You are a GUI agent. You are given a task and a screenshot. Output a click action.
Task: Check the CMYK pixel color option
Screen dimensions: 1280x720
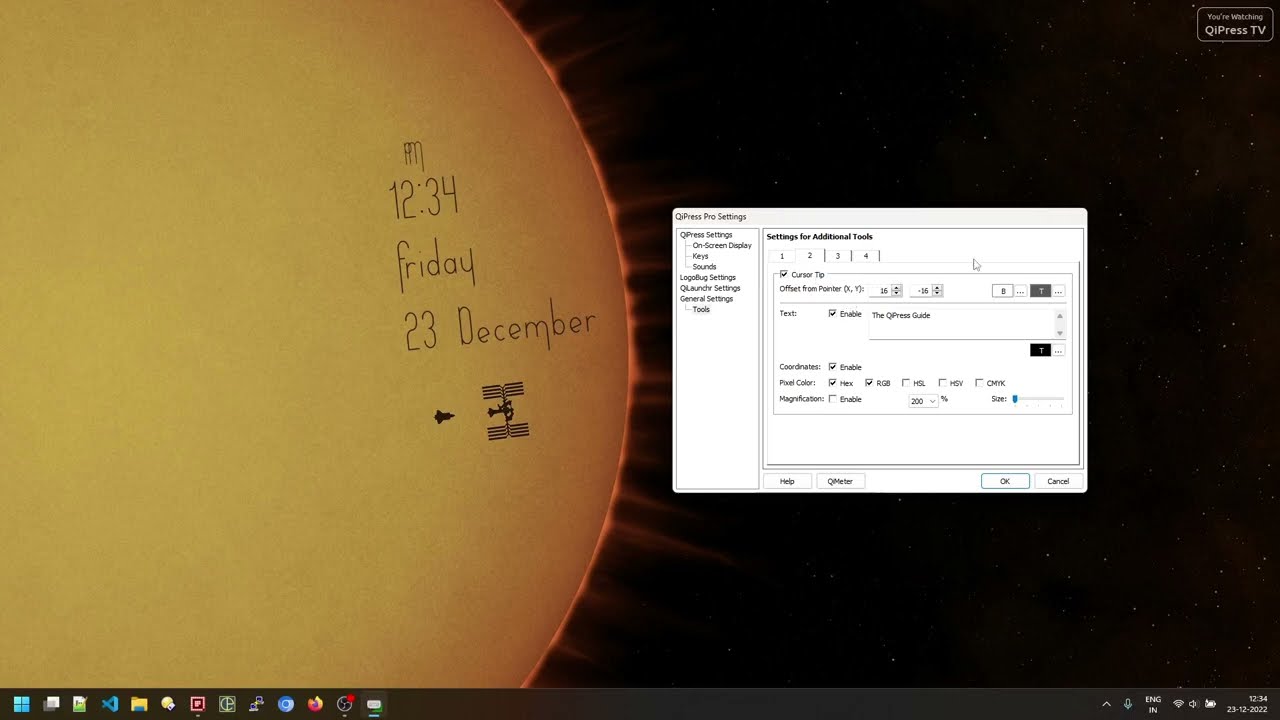click(x=979, y=383)
